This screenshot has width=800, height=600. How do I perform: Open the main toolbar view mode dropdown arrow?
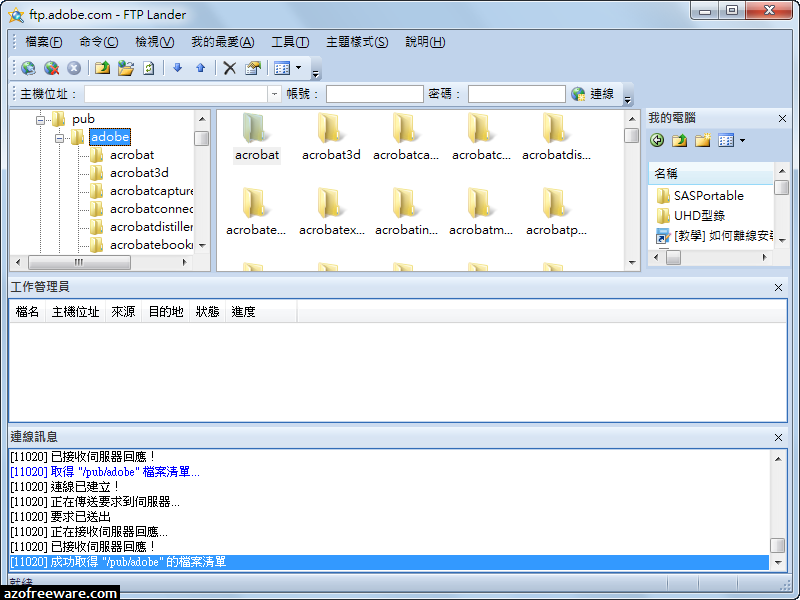pyautogui.click(x=298, y=68)
